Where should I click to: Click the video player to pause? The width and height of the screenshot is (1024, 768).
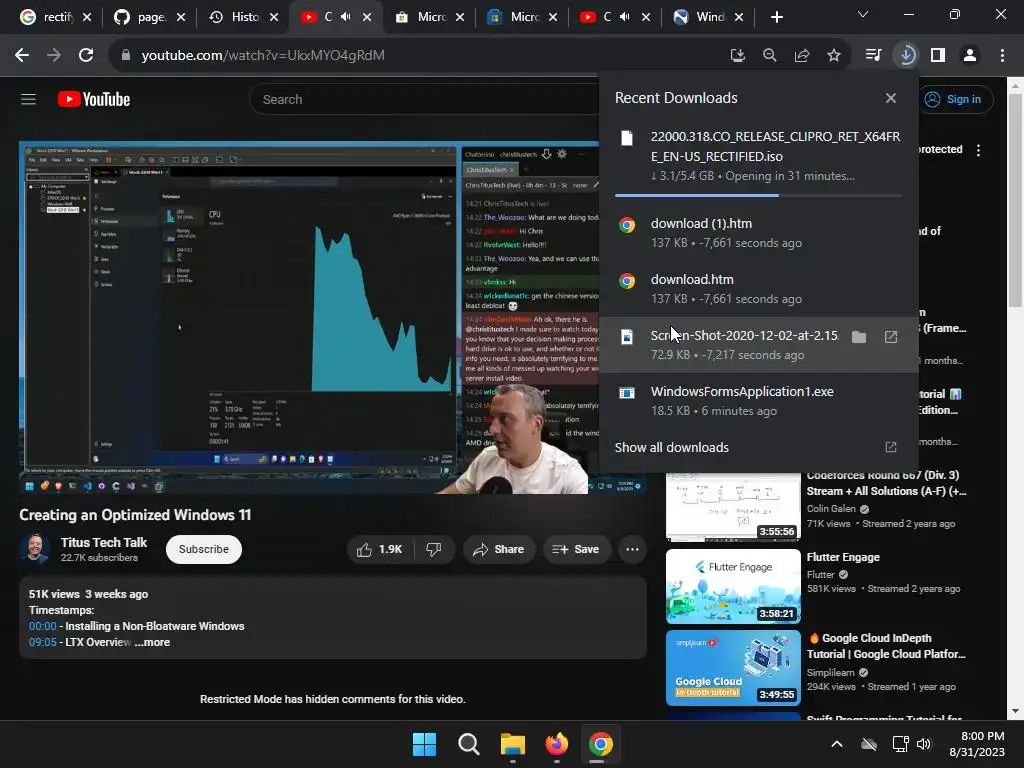(307, 317)
